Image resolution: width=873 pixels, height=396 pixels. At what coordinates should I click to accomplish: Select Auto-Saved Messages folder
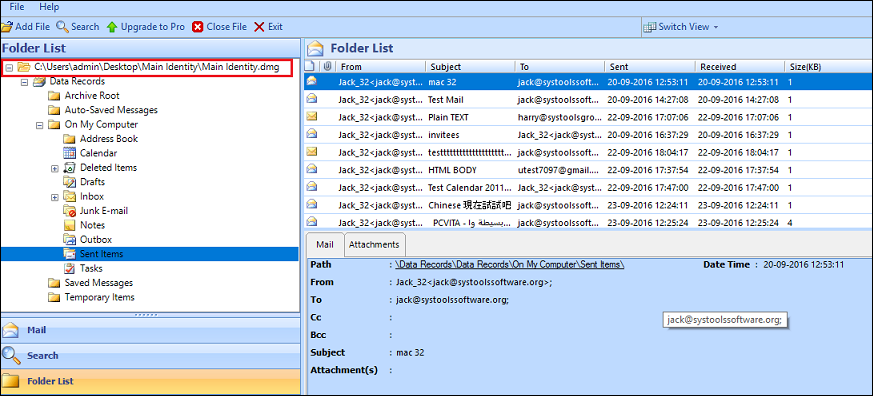point(111,110)
